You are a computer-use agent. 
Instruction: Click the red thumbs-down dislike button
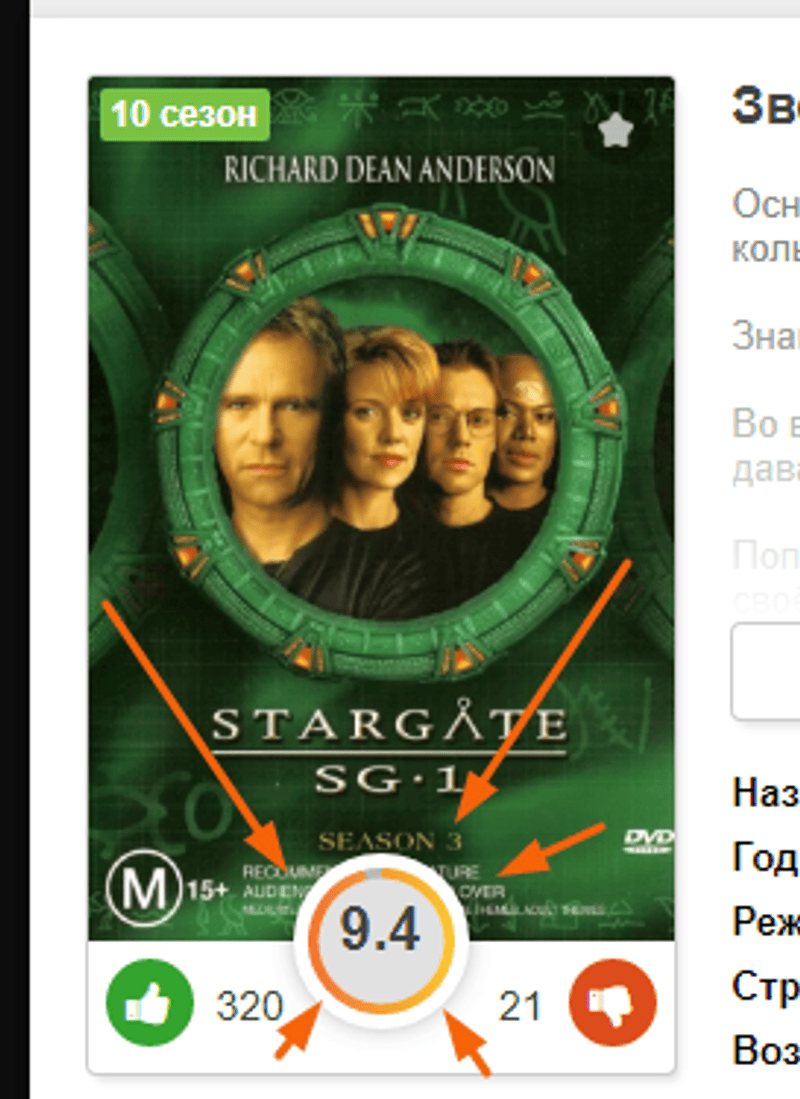[613, 1003]
